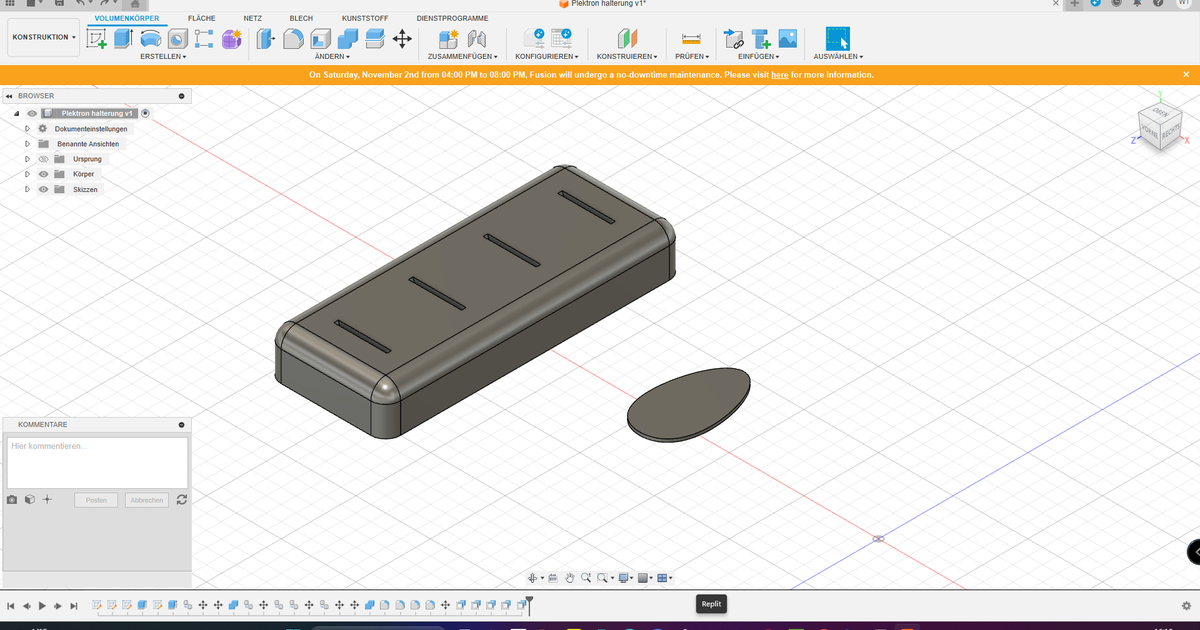Open the KONSTRUKTION dropdown

(43, 36)
